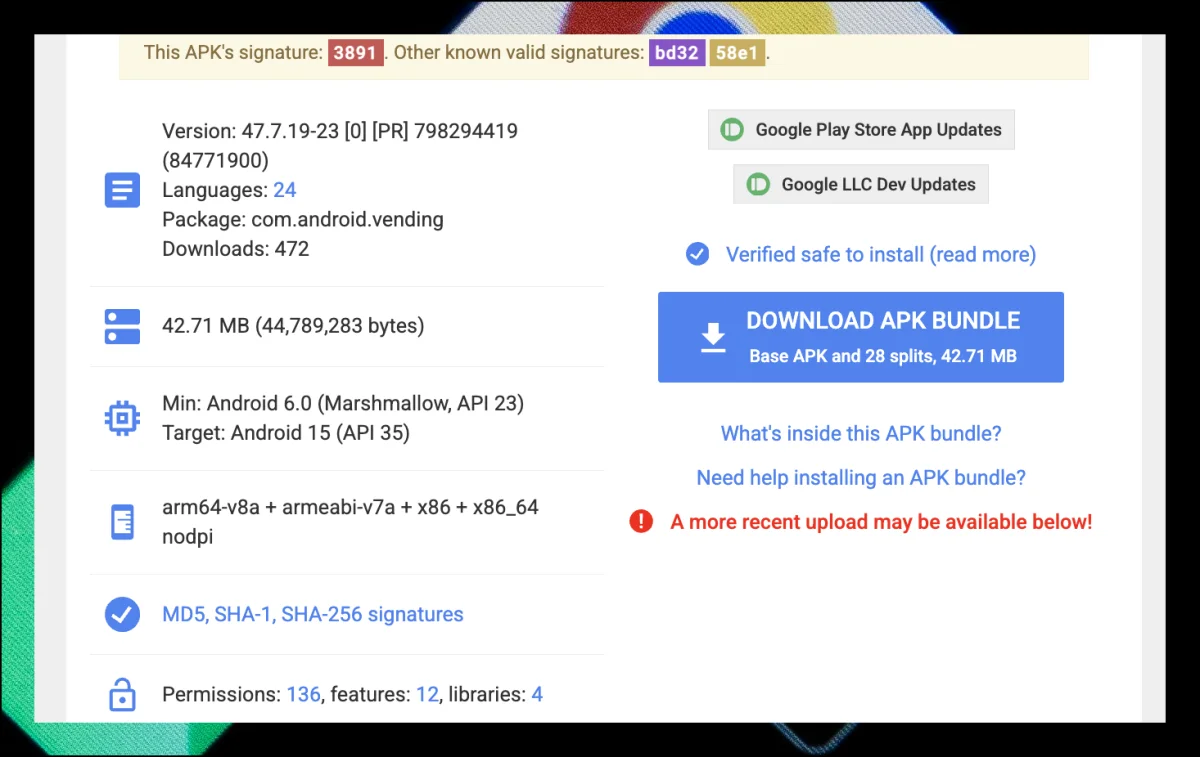This screenshot has width=1200, height=757.
Task: Expand the 136 permissions list
Action: 303,694
